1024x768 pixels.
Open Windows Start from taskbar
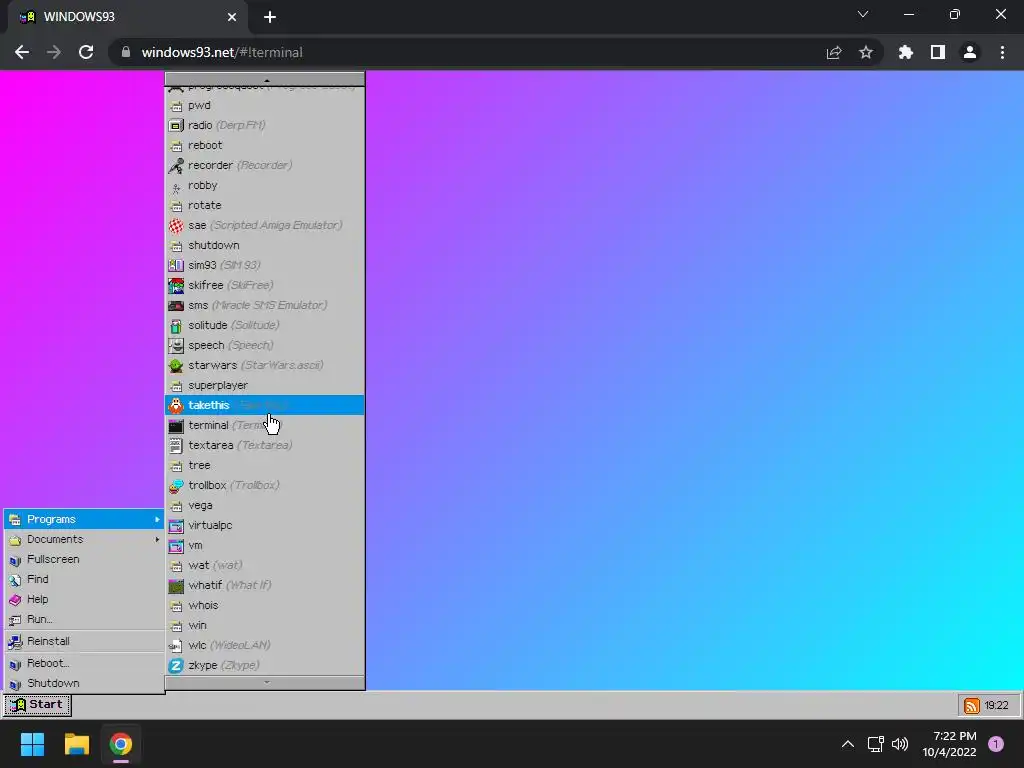[32, 744]
